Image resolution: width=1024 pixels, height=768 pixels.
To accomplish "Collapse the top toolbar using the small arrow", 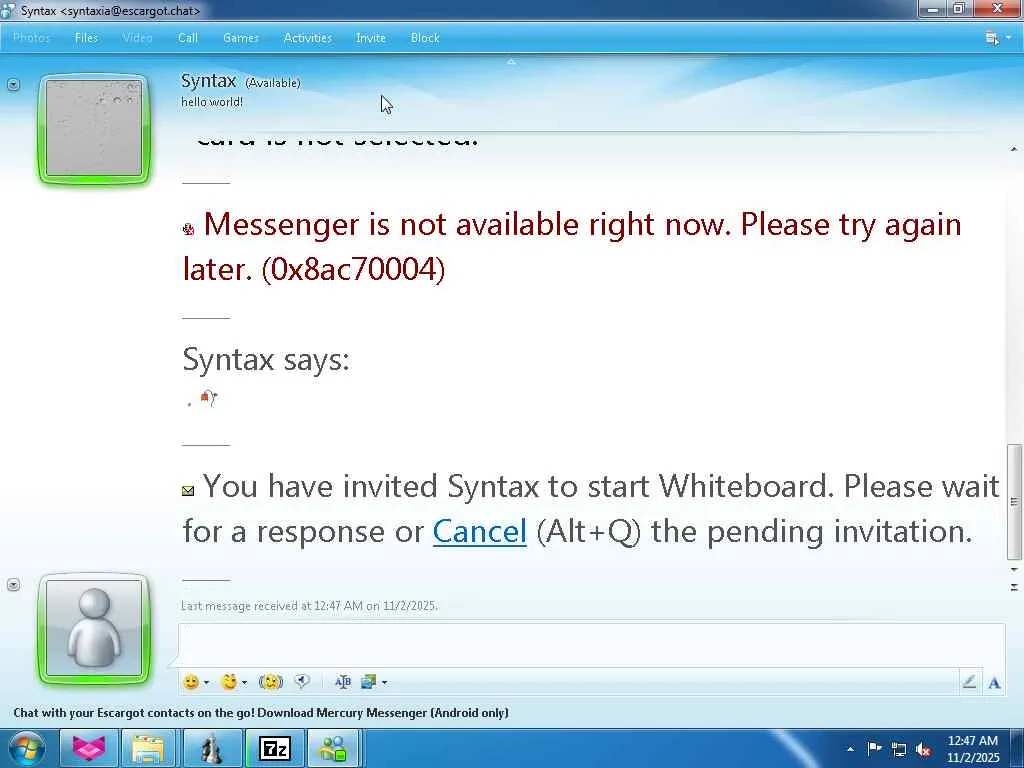I will click(511, 61).
